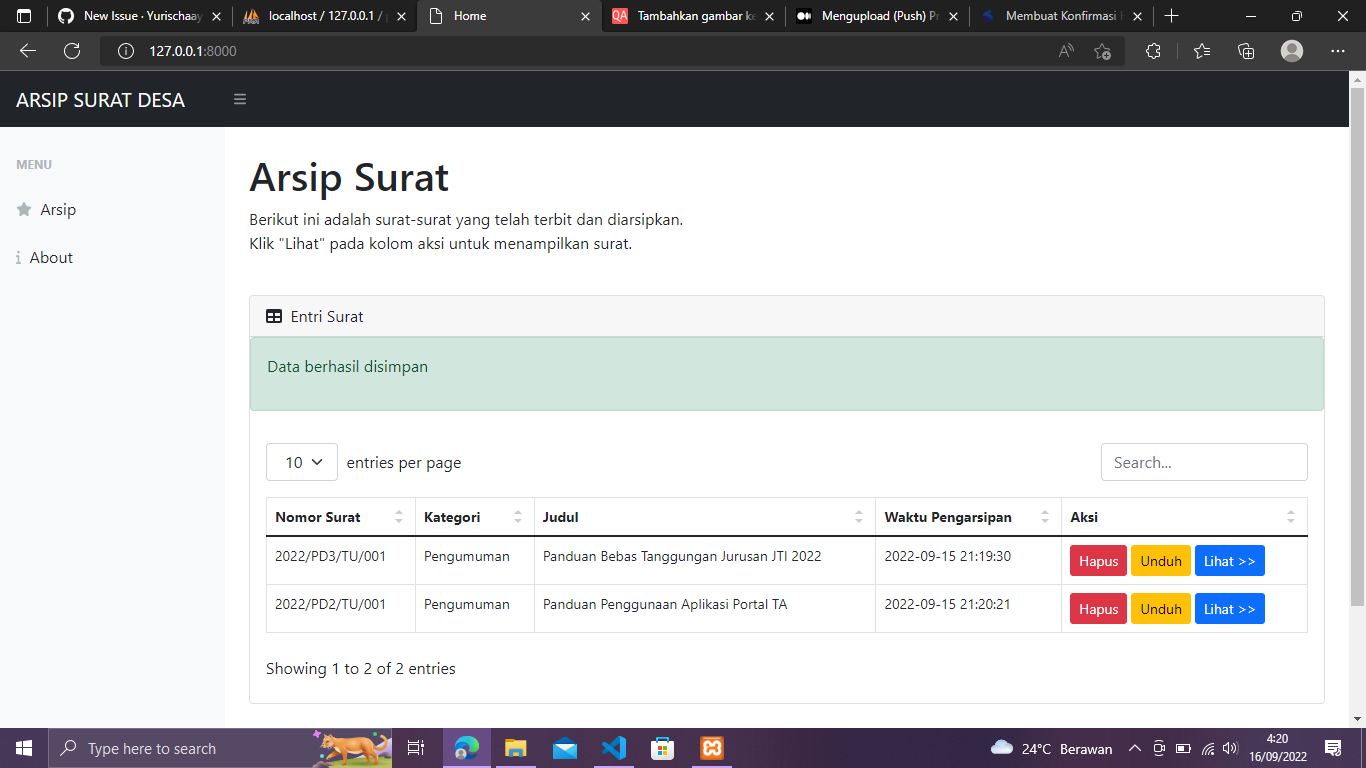Expand the sort arrows on the Judul column

pos(858,516)
